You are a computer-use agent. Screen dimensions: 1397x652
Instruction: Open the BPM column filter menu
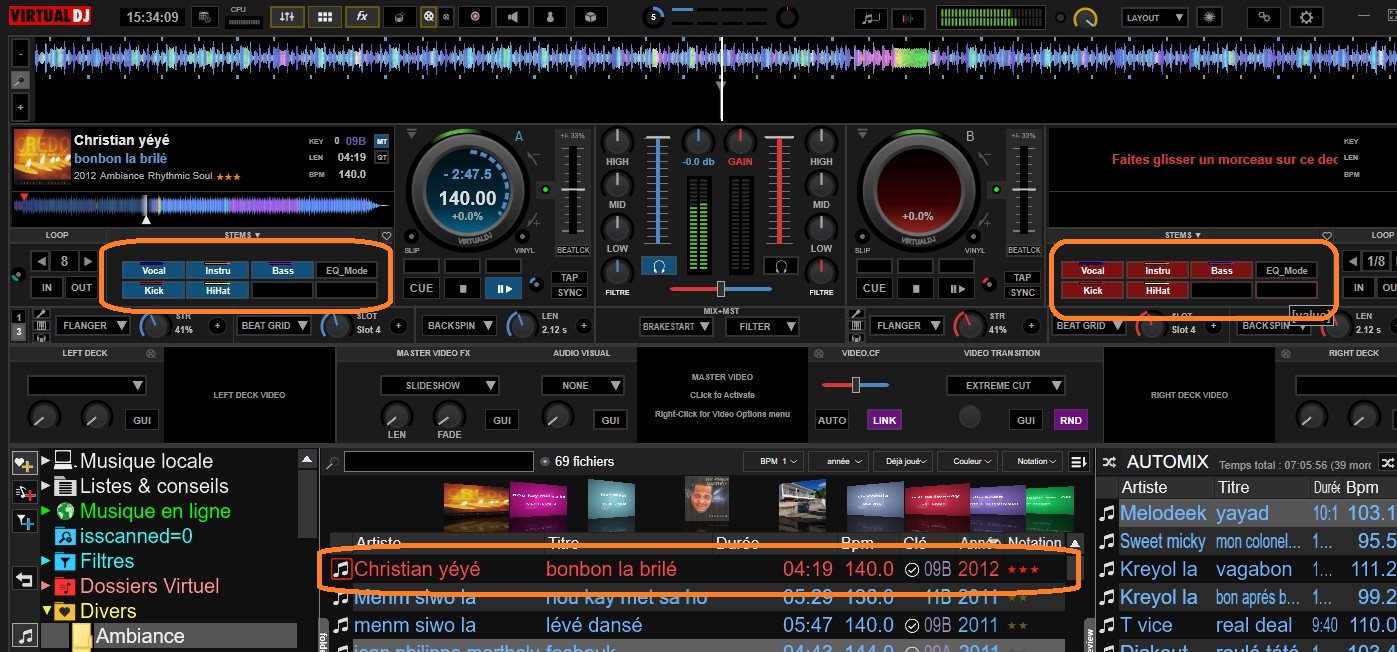pos(773,461)
